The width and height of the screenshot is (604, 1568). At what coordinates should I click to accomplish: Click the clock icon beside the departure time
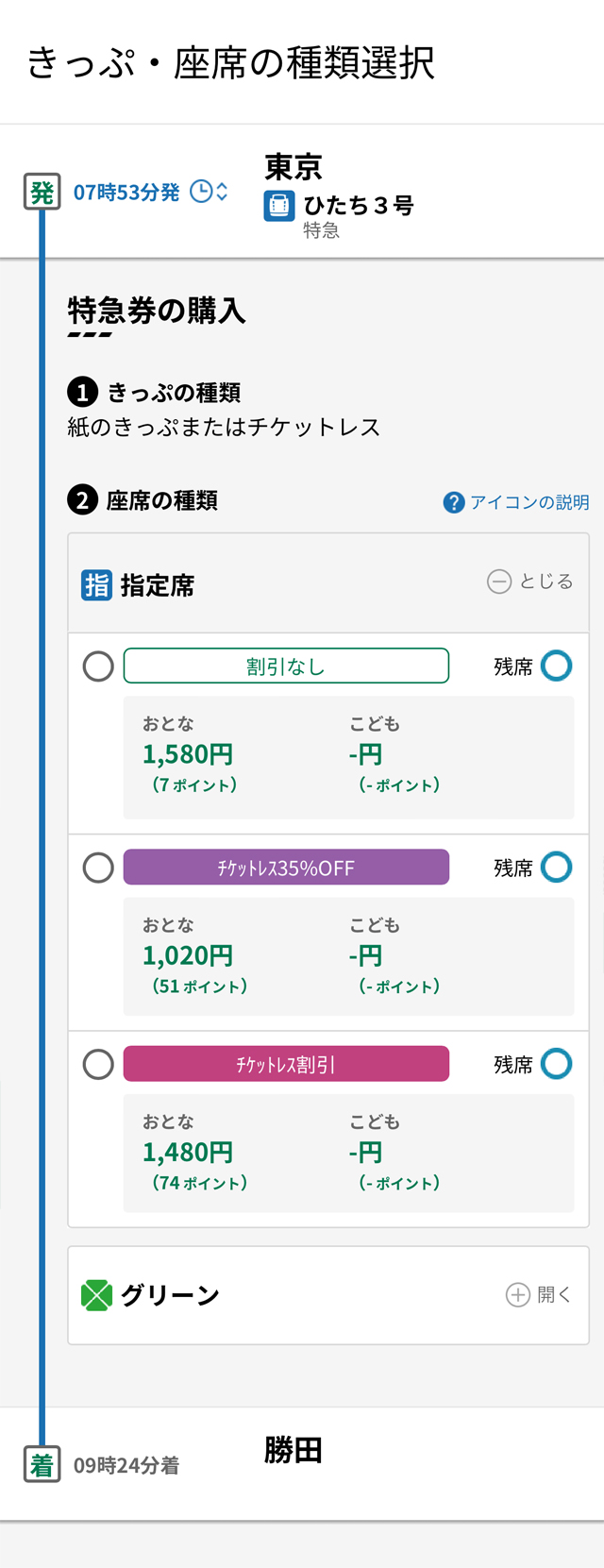pyautogui.click(x=201, y=192)
